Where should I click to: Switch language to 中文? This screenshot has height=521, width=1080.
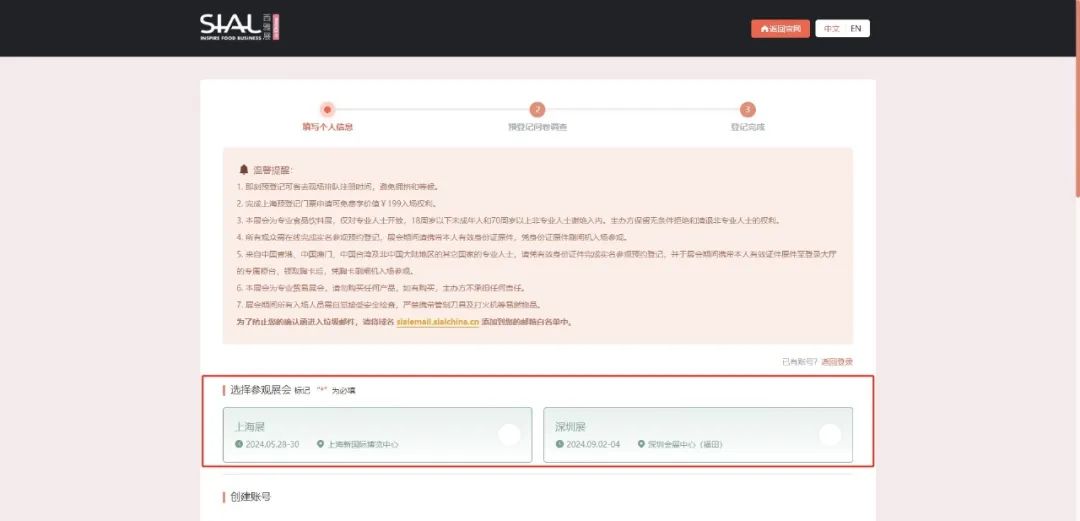click(x=831, y=29)
